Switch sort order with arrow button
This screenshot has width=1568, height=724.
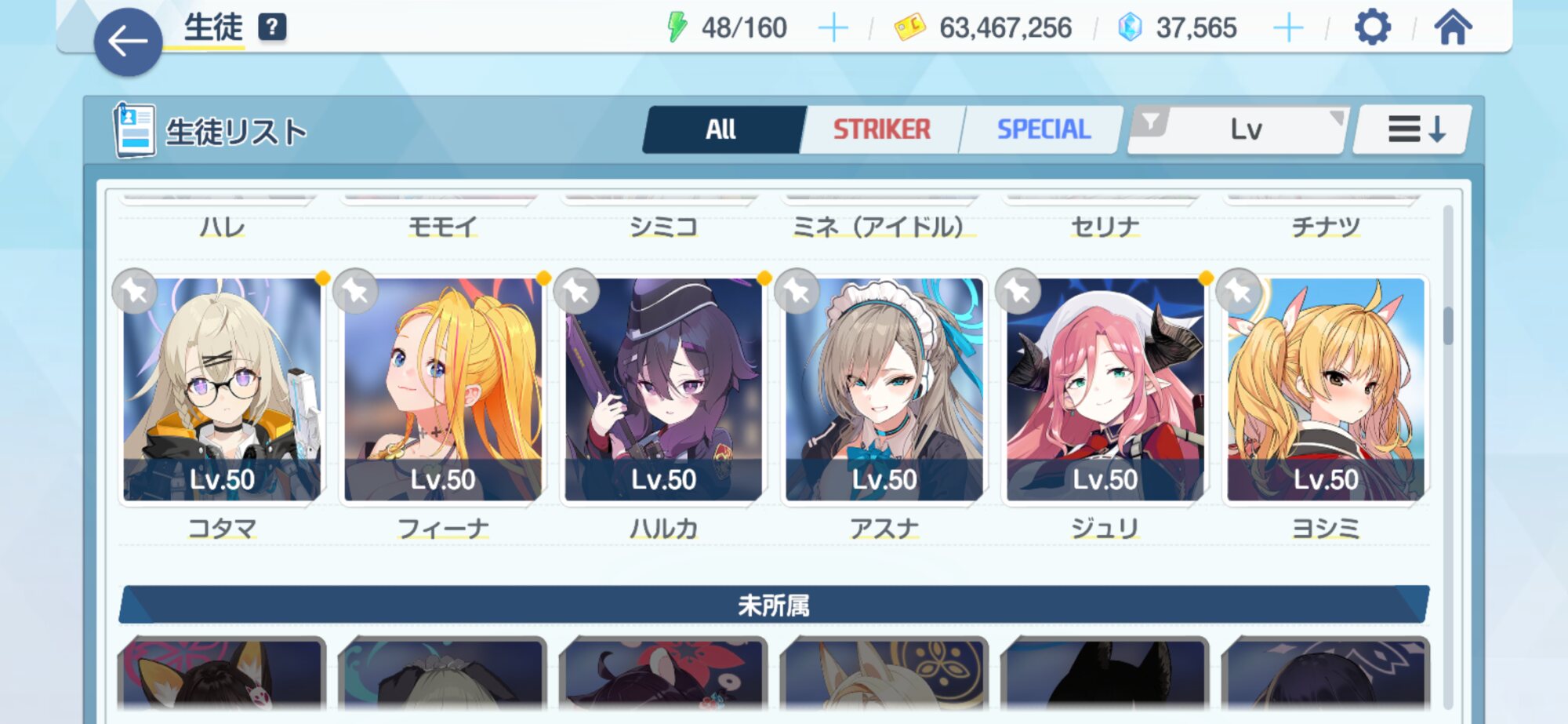[x=1414, y=129]
